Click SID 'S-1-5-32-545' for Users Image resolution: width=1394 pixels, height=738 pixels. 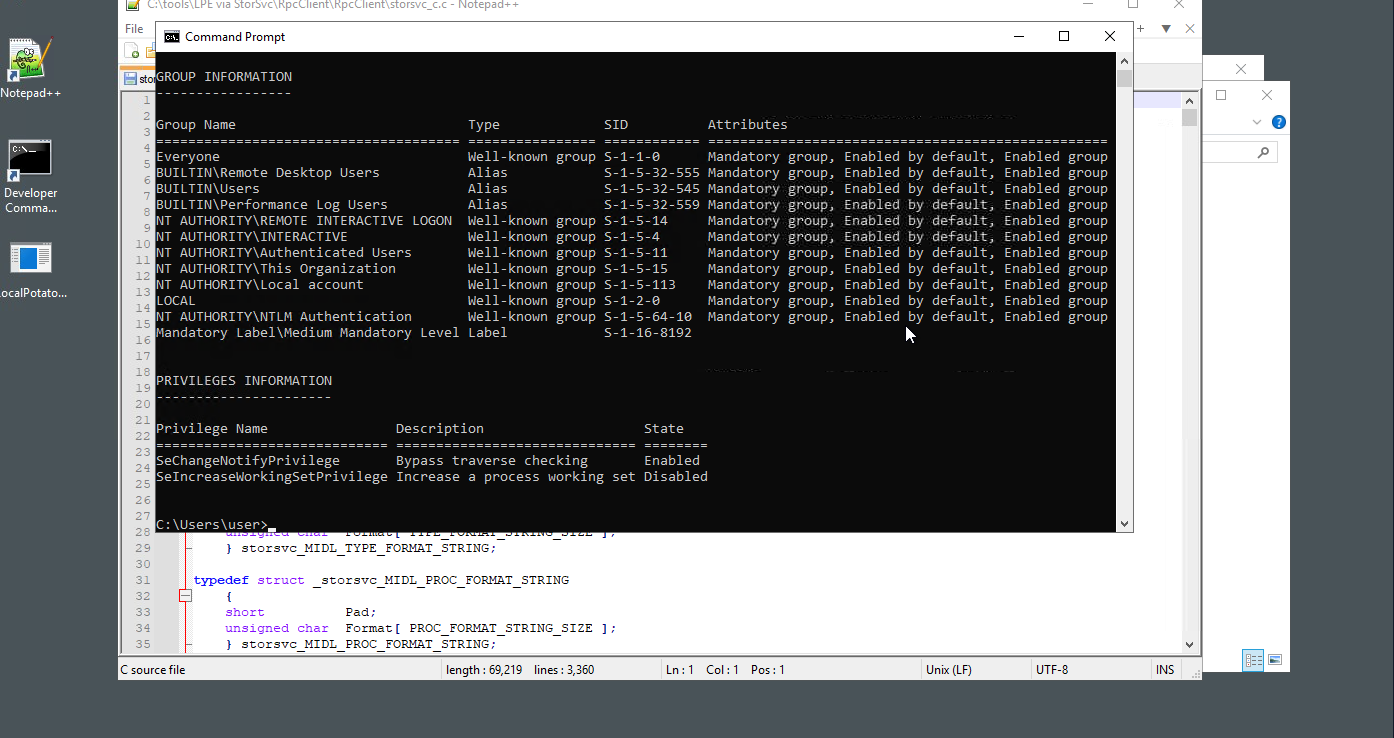tap(652, 189)
